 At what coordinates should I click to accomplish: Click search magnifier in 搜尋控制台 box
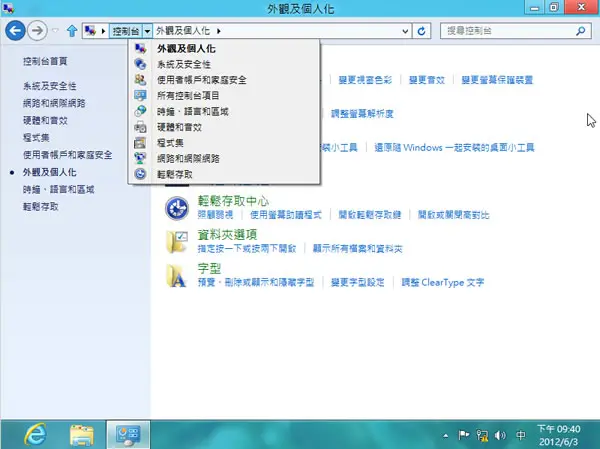pyautogui.click(x=580, y=31)
